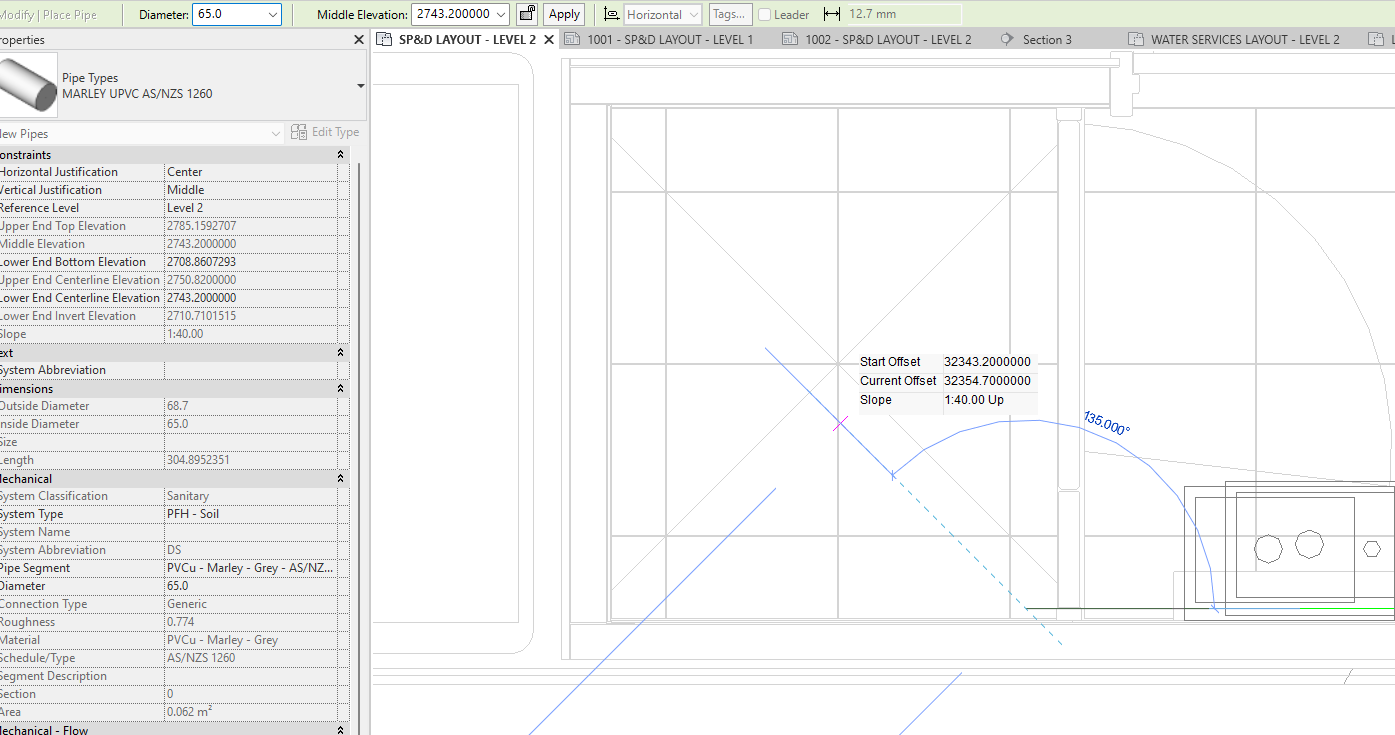This screenshot has height=735, width=1395.
Task: Collapse the Mechanical section
Action: (340, 479)
